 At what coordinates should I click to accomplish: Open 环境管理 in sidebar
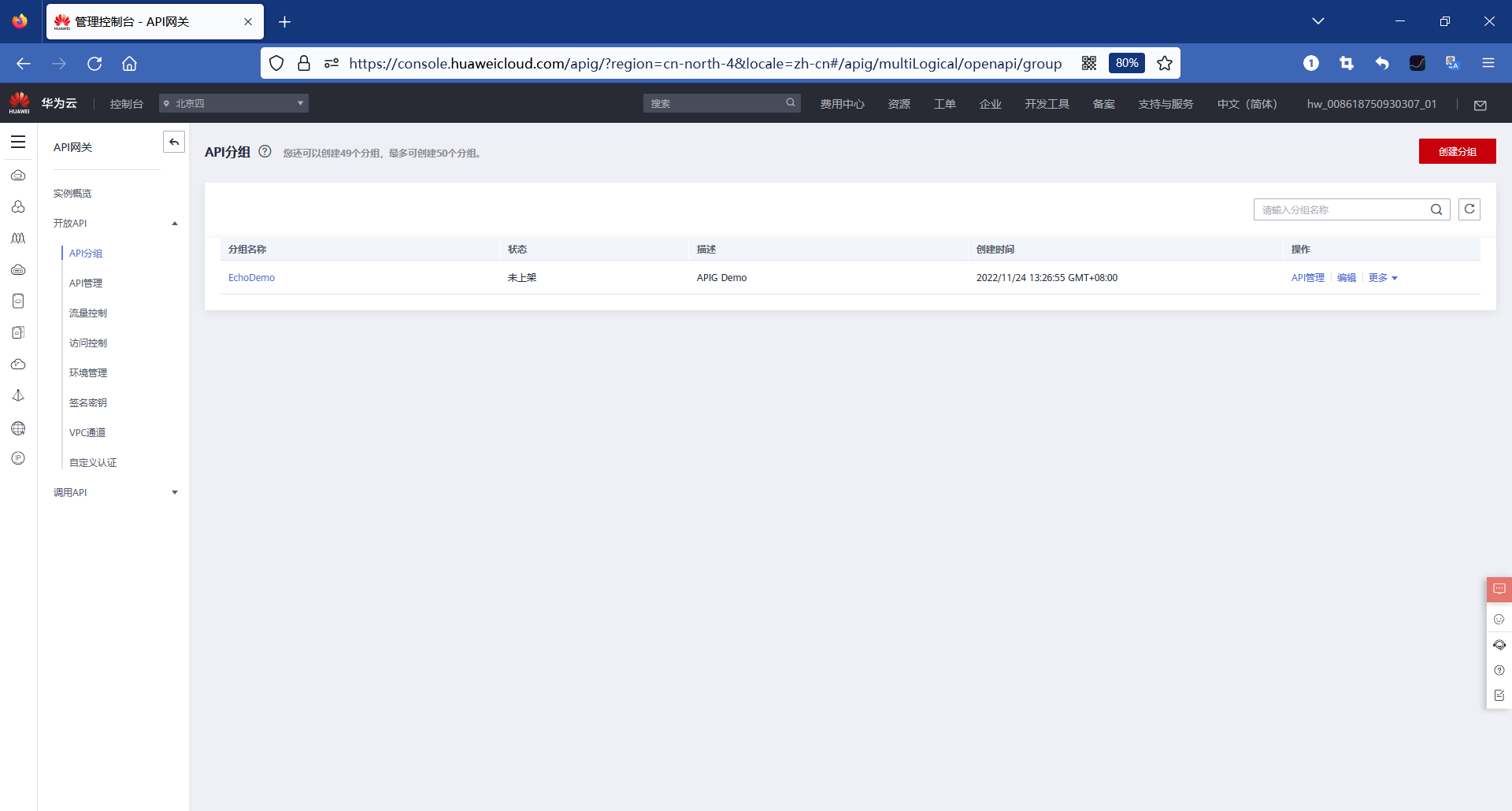88,373
